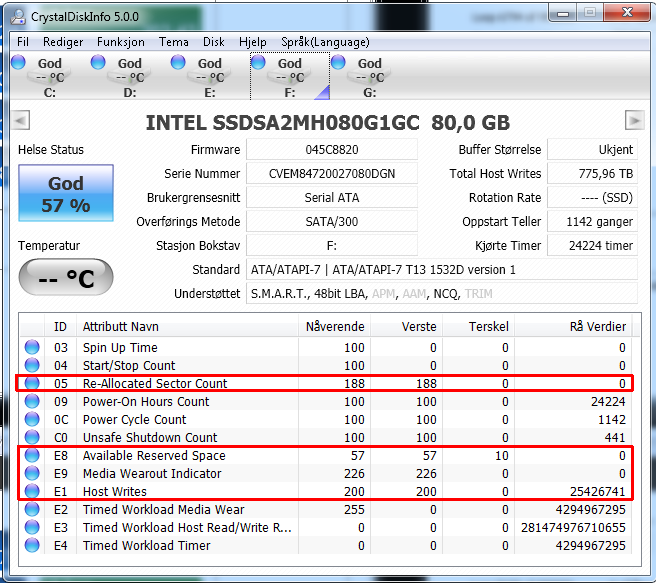656x583 pixels.
Task: Click the Power Cycle Count attribute name
Action: 134,419
